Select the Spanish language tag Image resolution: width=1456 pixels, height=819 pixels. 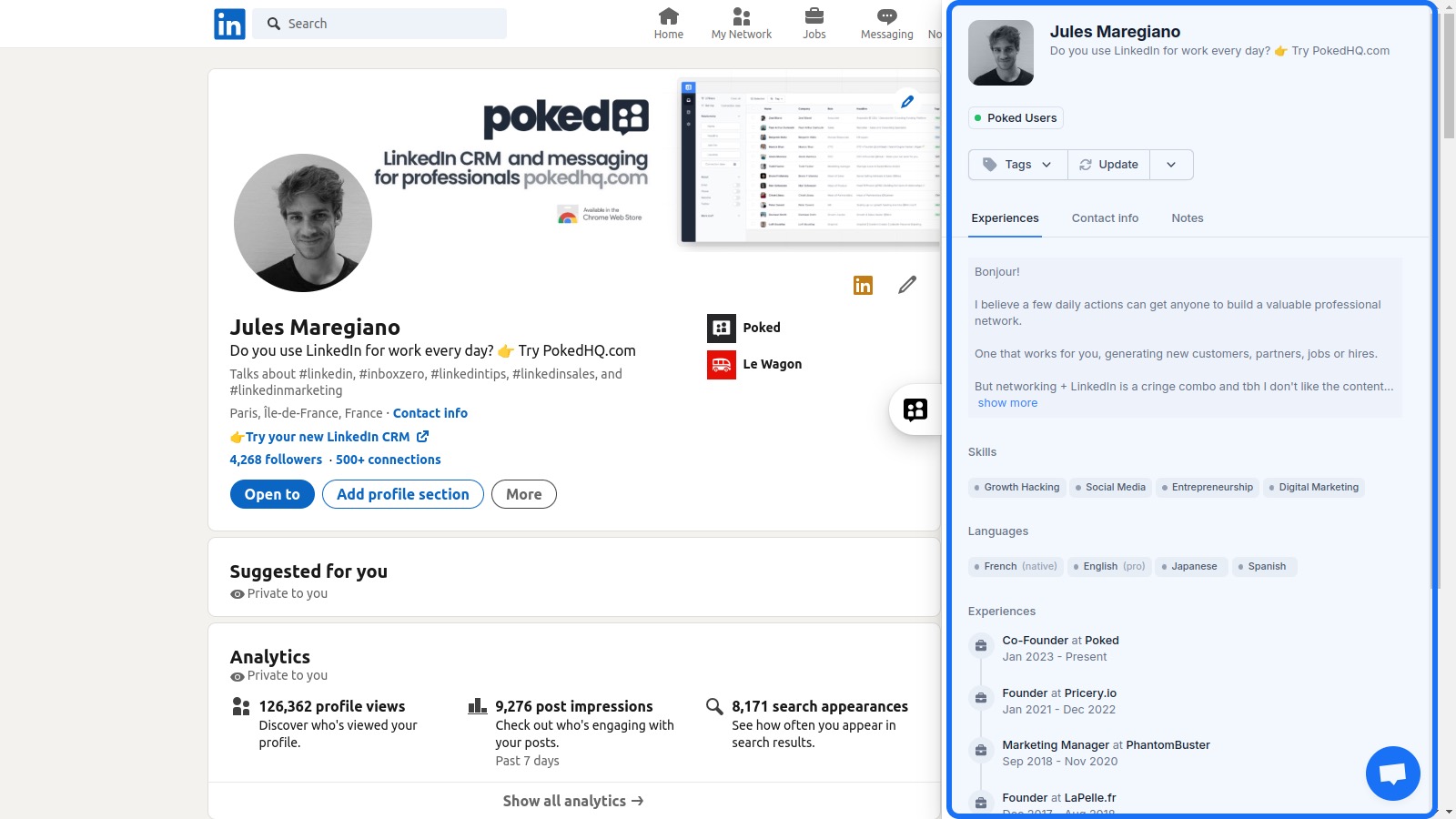pos(1264,567)
